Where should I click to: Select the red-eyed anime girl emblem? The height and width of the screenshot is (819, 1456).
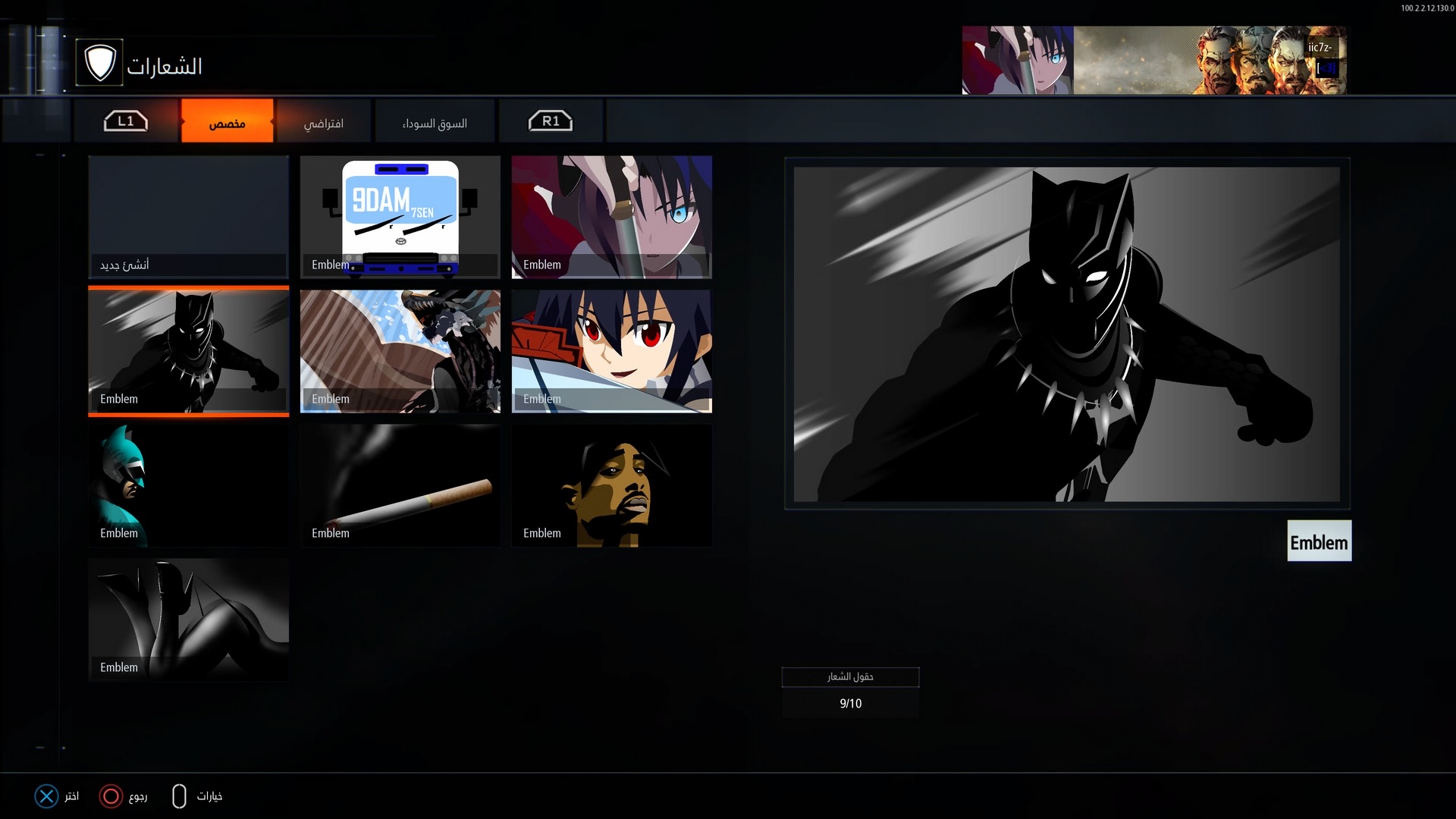pyautogui.click(x=611, y=351)
